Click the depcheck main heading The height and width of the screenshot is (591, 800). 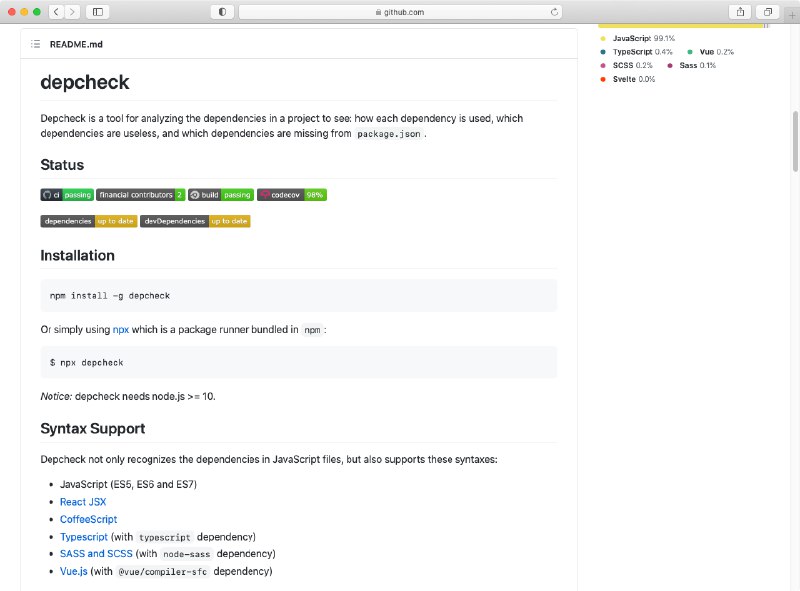(x=85, y=82)
